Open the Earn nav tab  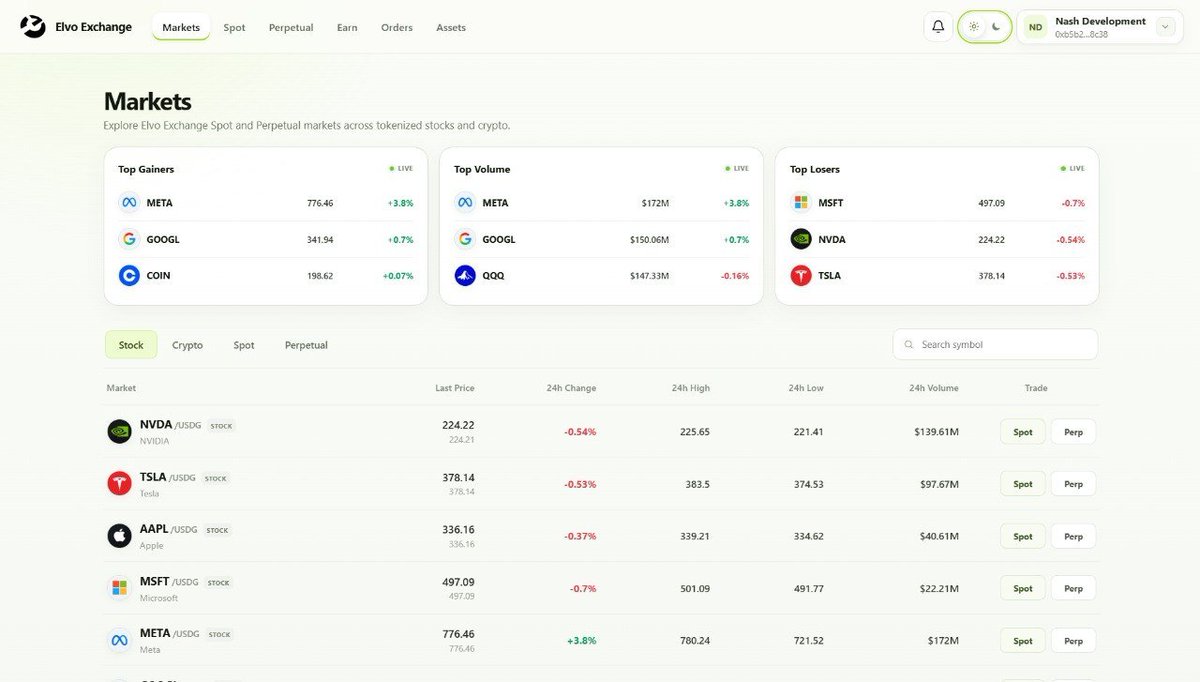[x=347, y=28]
